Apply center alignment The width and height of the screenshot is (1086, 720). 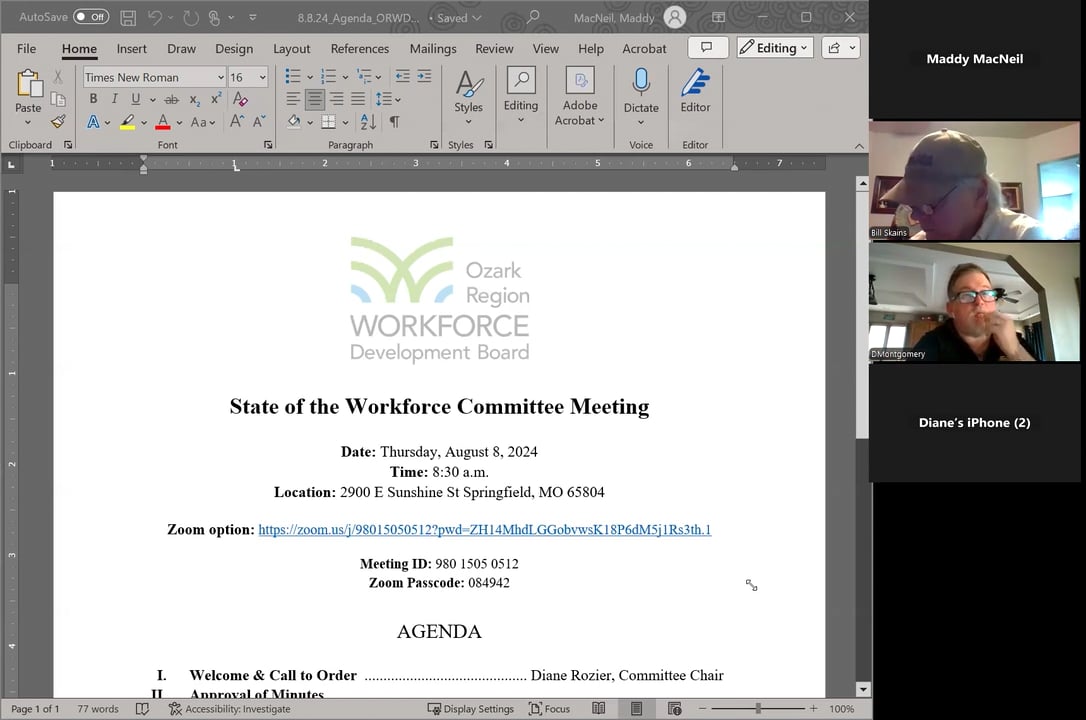pyautogui.click(x=314, y=98)
